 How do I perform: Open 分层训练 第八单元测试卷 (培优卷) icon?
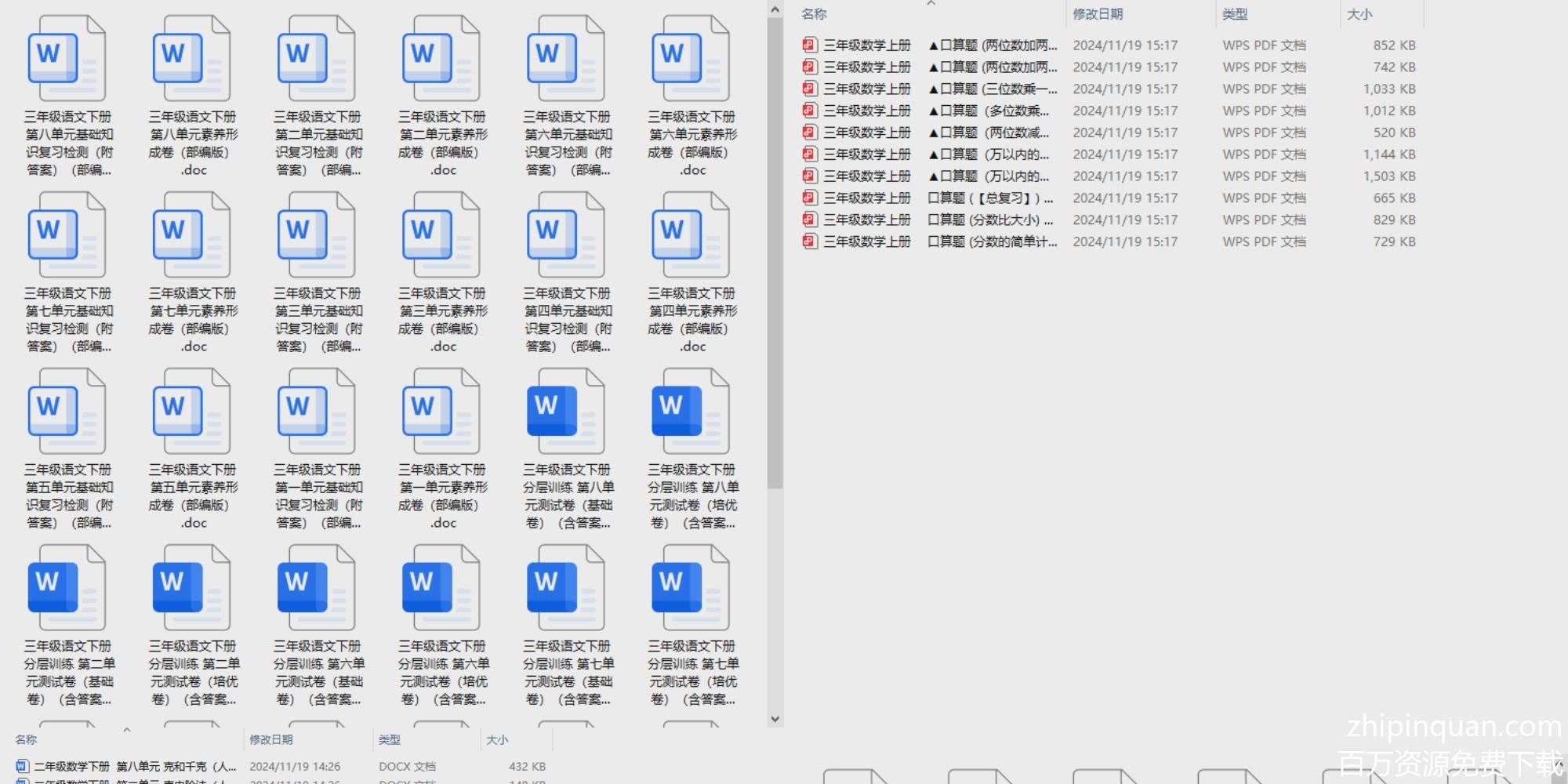[691, 412]
